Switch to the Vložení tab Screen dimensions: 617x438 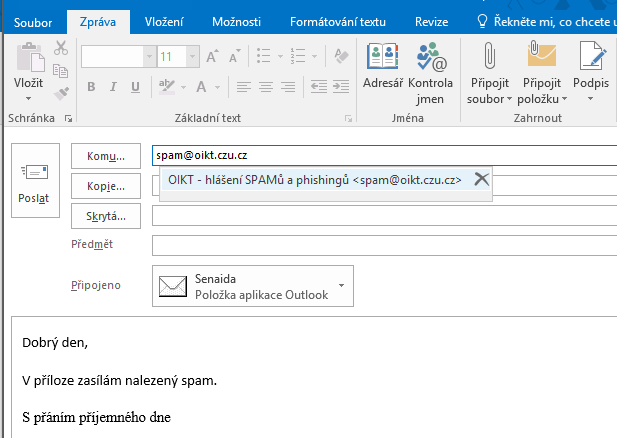(164, 22)
